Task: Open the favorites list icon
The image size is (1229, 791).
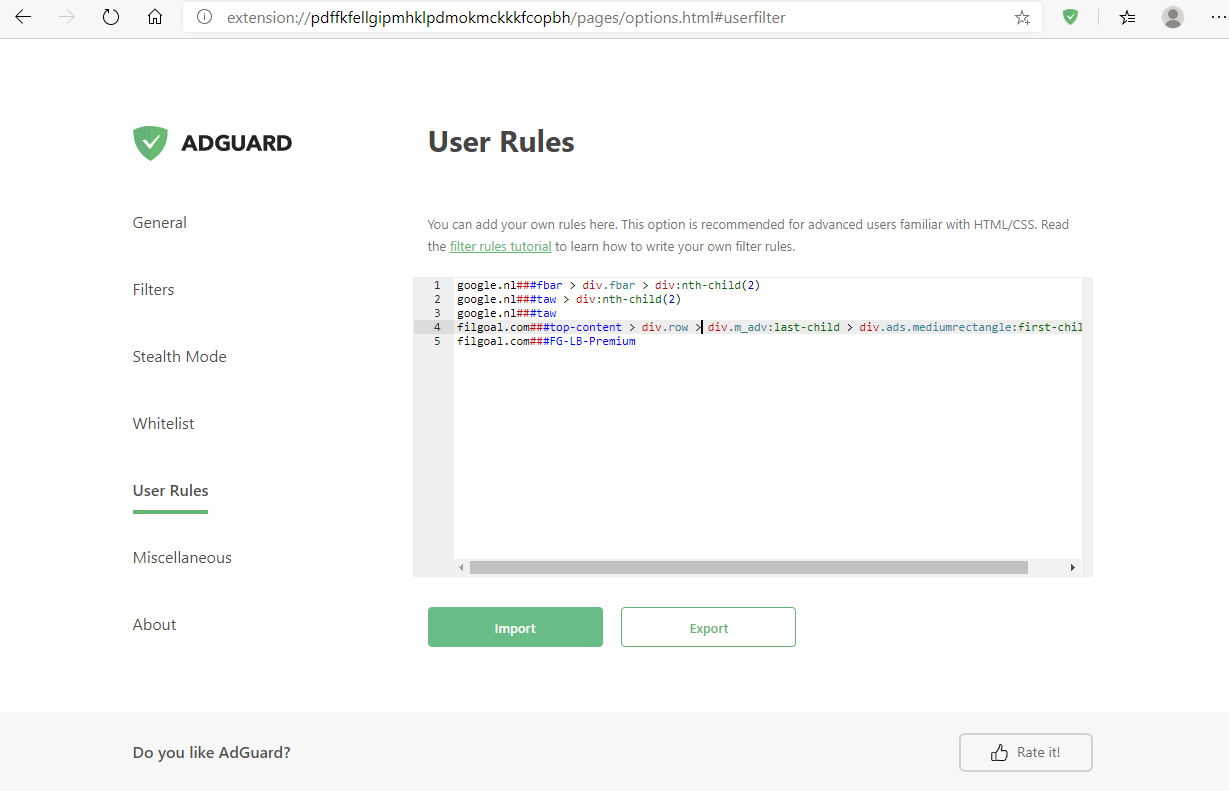Action: tap(1128, 17)
